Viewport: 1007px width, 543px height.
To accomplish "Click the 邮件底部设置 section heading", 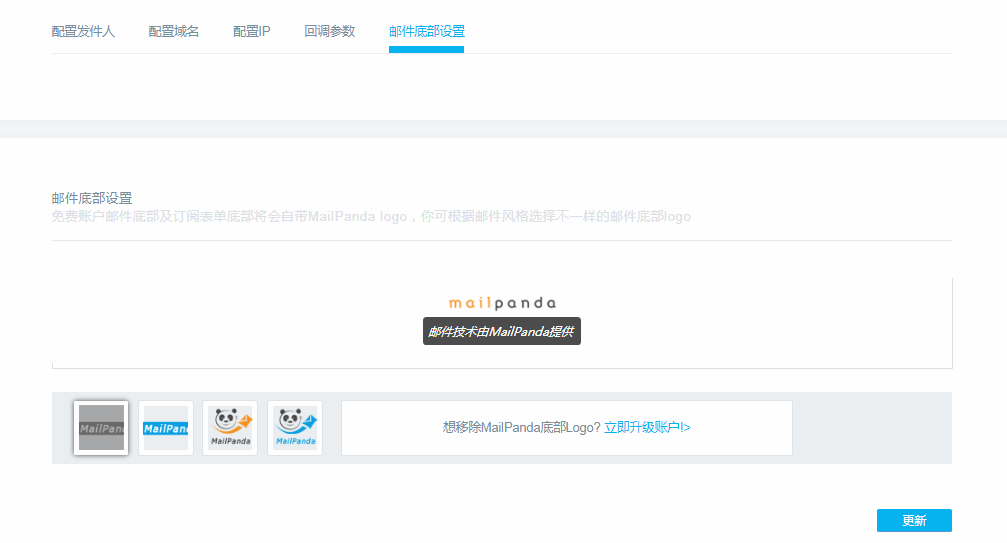I will tap(92, 198).
